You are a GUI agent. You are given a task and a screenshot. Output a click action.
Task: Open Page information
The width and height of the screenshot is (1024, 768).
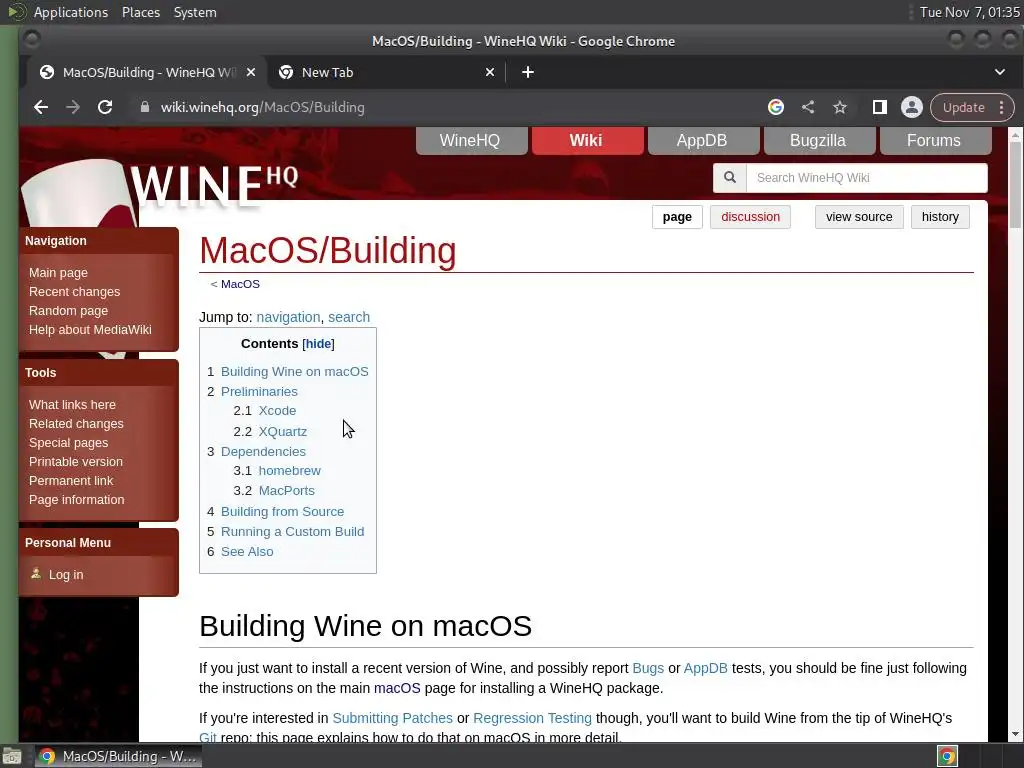76,500
